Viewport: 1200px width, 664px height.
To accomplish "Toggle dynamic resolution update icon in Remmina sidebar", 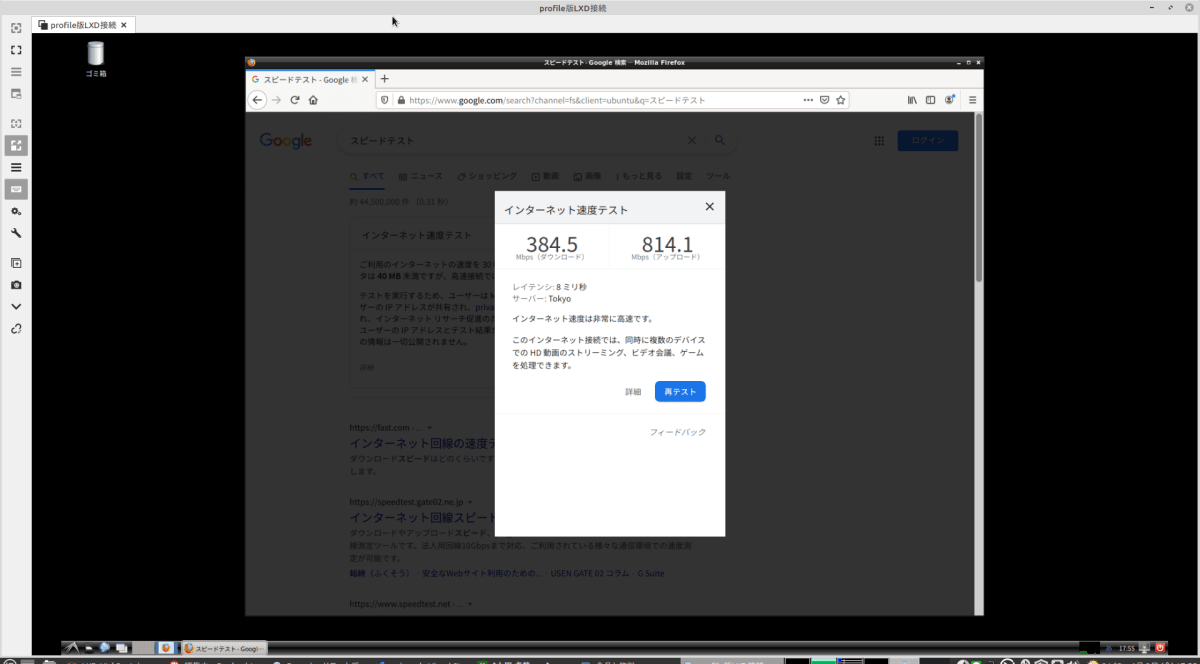I will click(x=16, y=124).
